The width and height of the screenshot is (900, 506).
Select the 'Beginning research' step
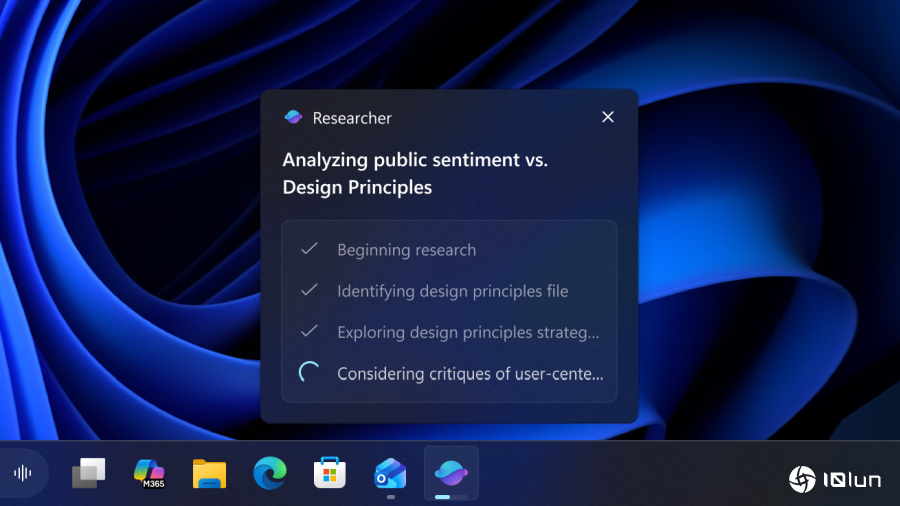click(x=406, y=250)
